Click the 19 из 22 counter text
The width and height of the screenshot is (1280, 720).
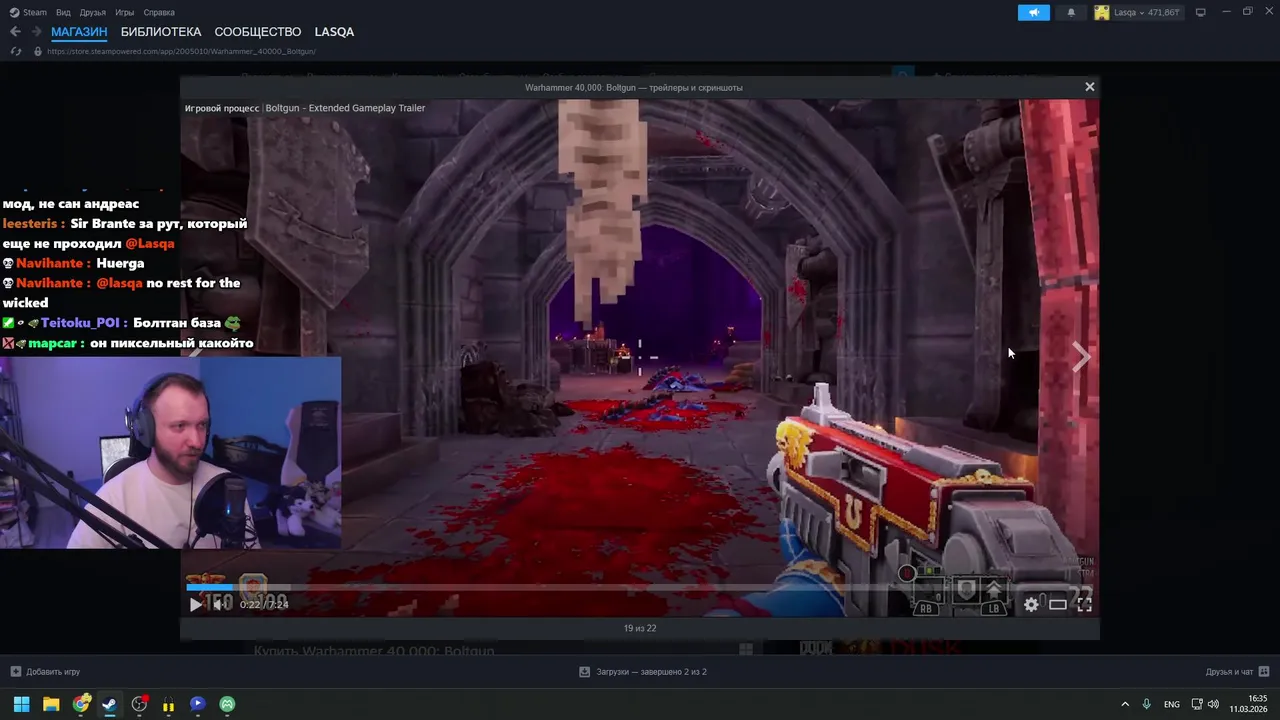640,628
